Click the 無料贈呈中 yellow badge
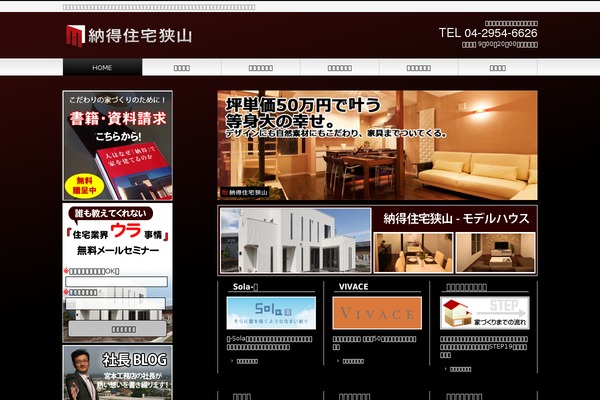The image size is (600, 400). click(x=84, y=186)
